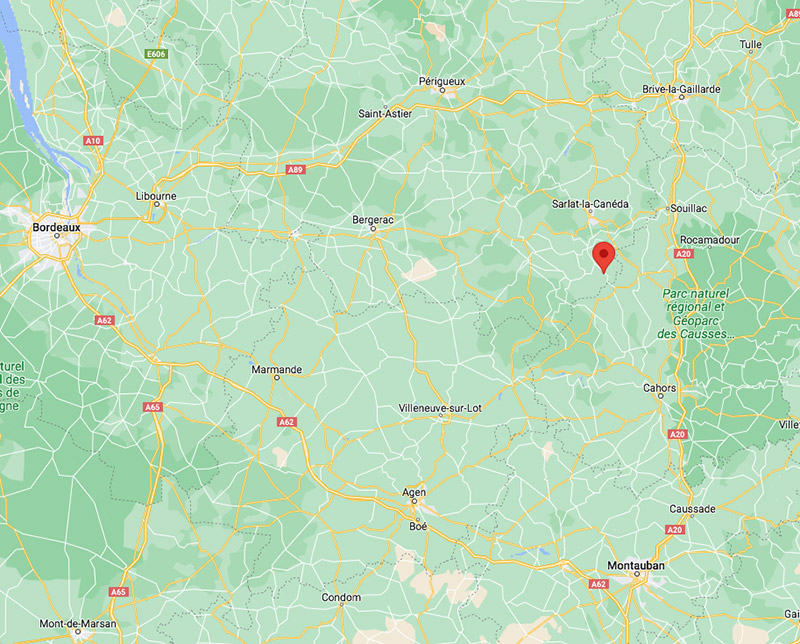Viewport: 800px width, 644px height.
Task: Select the Montauban city label
Action: point(636,565)
